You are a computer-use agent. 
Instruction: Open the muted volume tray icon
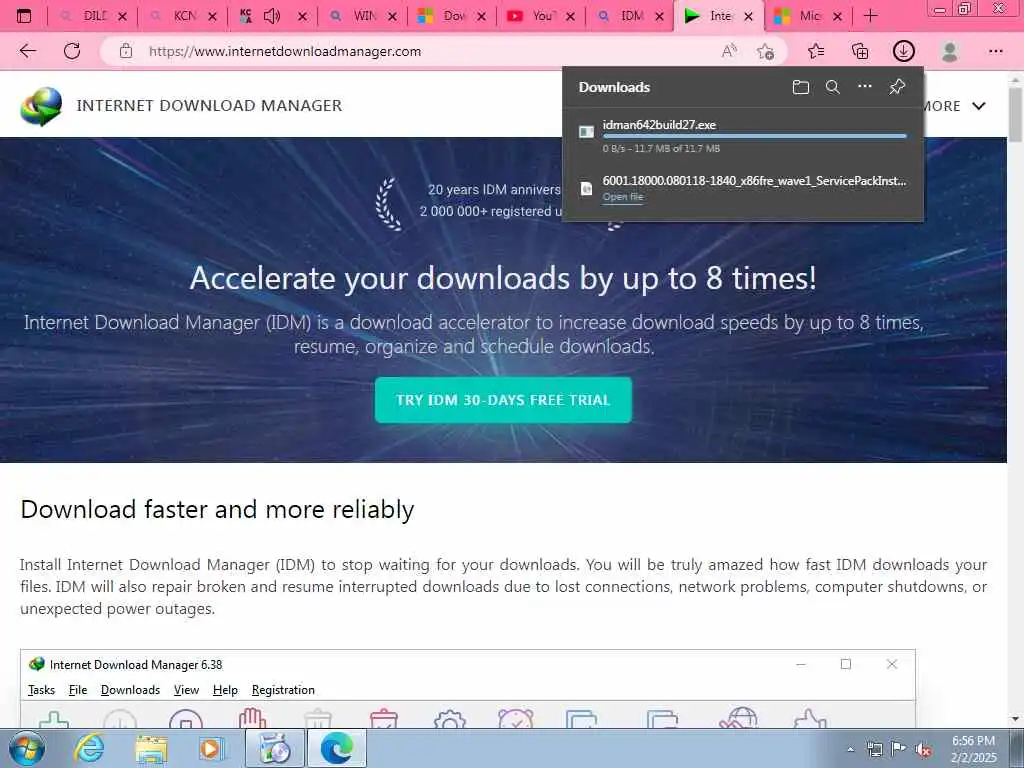pos(923,750)
